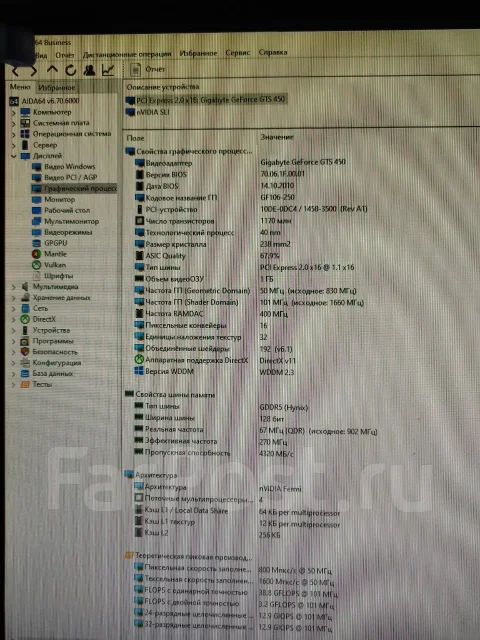Select the nVIDIA SLI device entry
Image resolution: width=480 pixels, height=640 pixels.
tap(148, 112)
